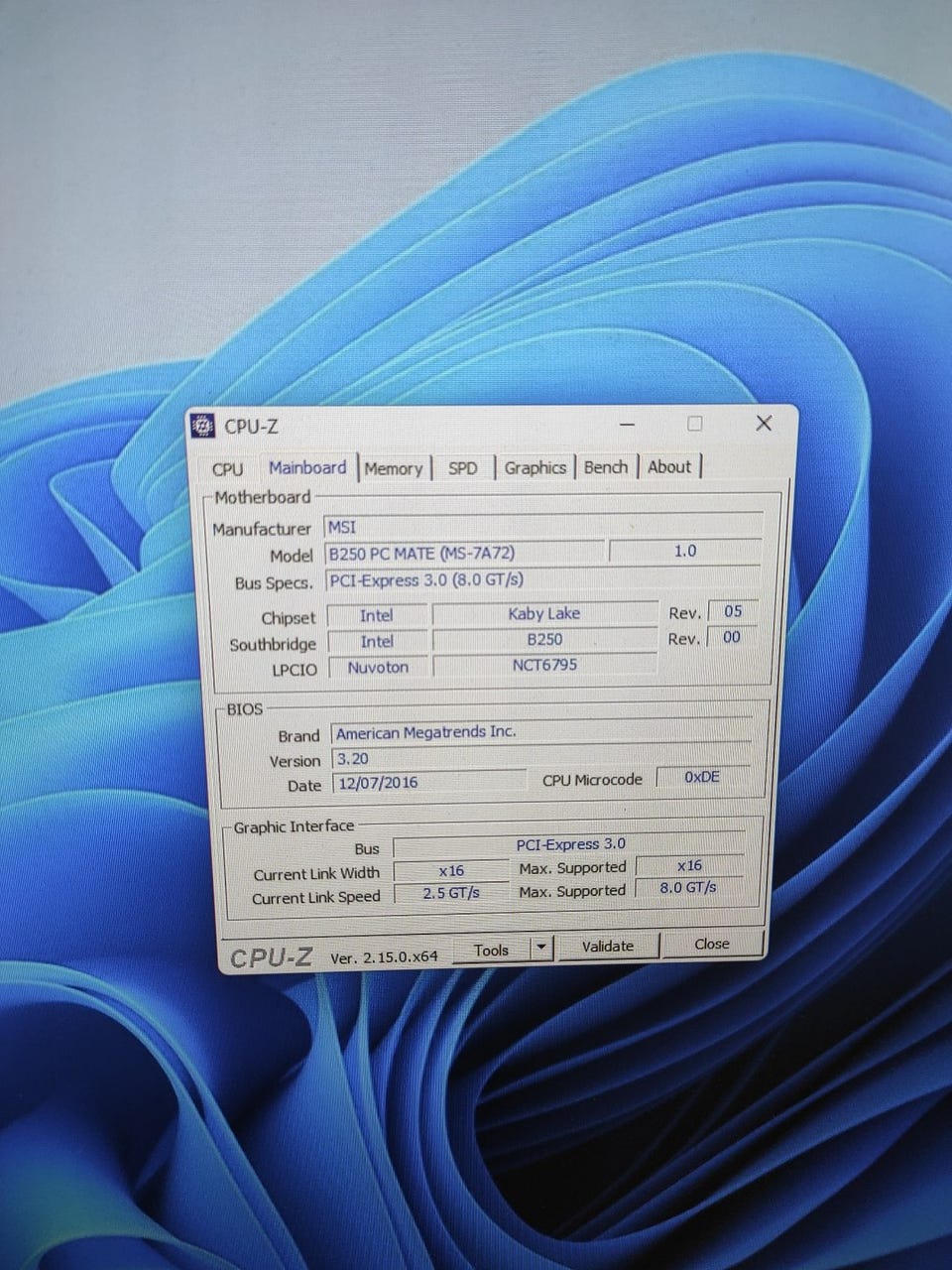The image size is (952, 1270).
Task: Click the Southbridge B250 value
Action: 544,640
